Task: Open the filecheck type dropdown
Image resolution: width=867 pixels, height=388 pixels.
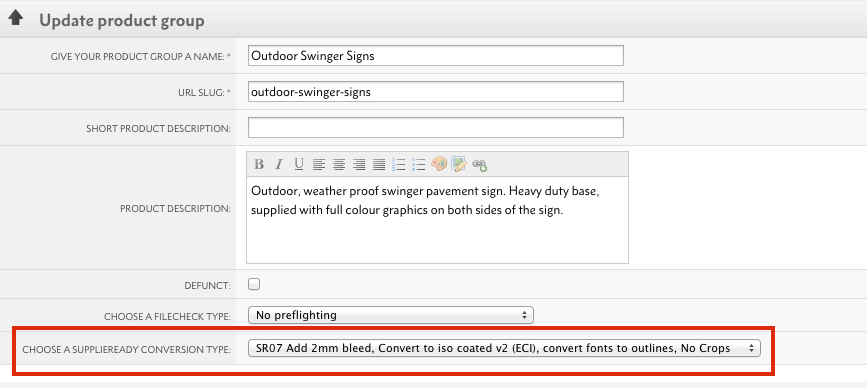Action: click(x=391, y=316)
